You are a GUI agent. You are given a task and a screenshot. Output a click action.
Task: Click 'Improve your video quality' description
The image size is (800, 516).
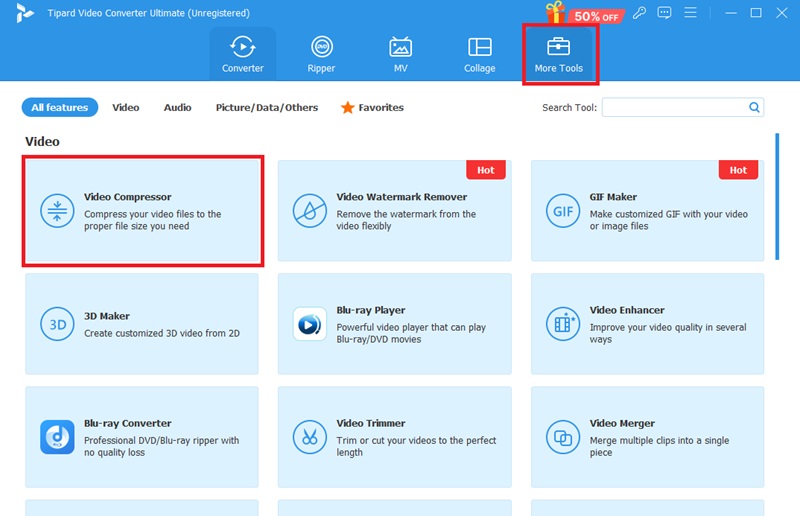click(x=668, y=333)
